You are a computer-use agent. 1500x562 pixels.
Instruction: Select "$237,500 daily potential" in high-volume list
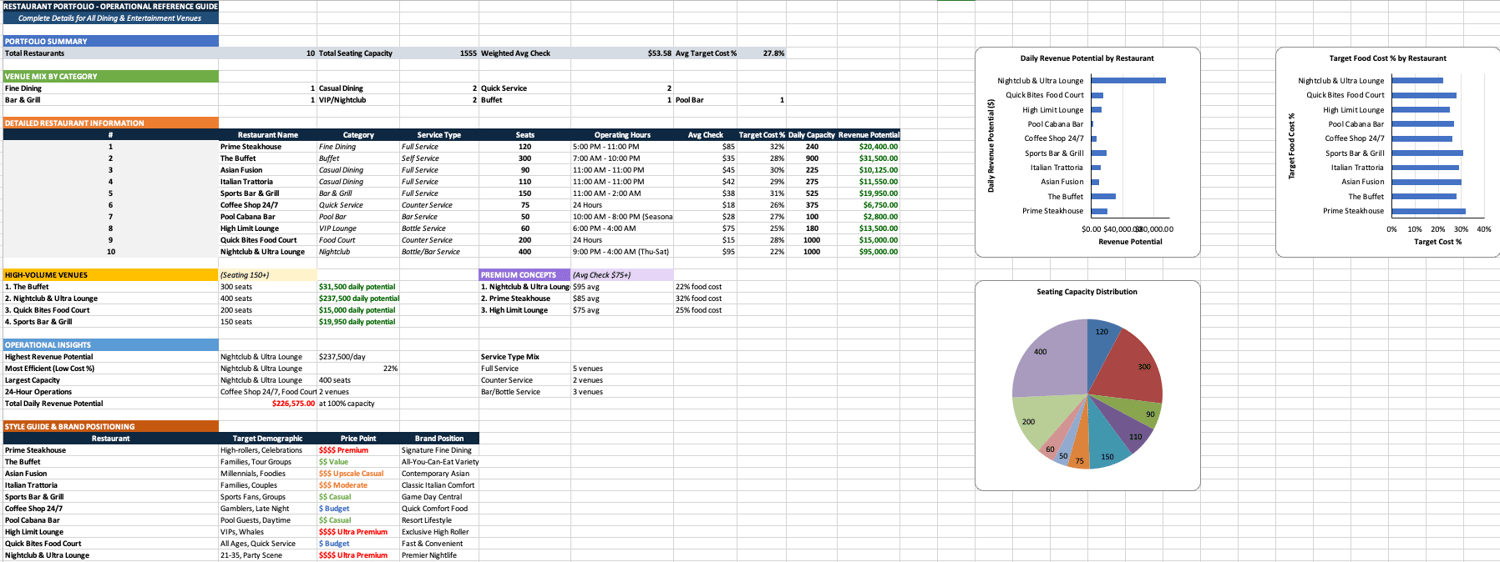358,298
